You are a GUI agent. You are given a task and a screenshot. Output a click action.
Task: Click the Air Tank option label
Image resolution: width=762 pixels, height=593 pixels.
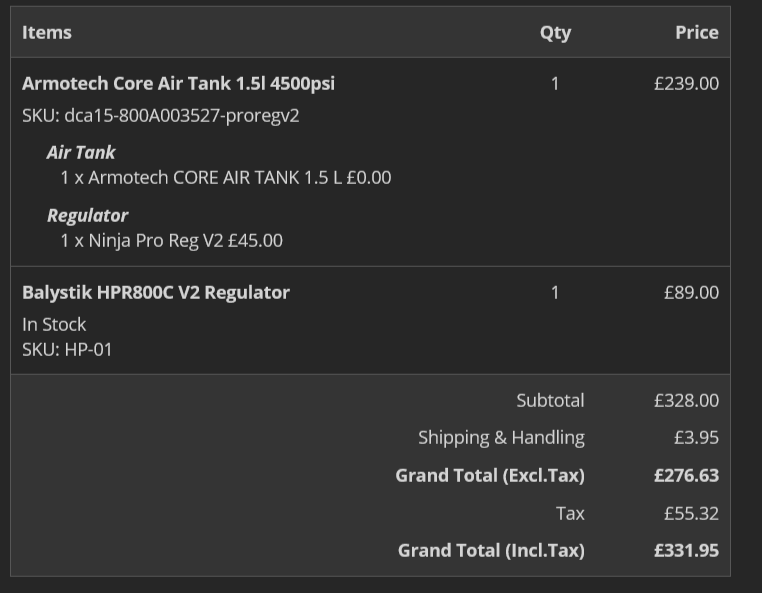(81, 152)
